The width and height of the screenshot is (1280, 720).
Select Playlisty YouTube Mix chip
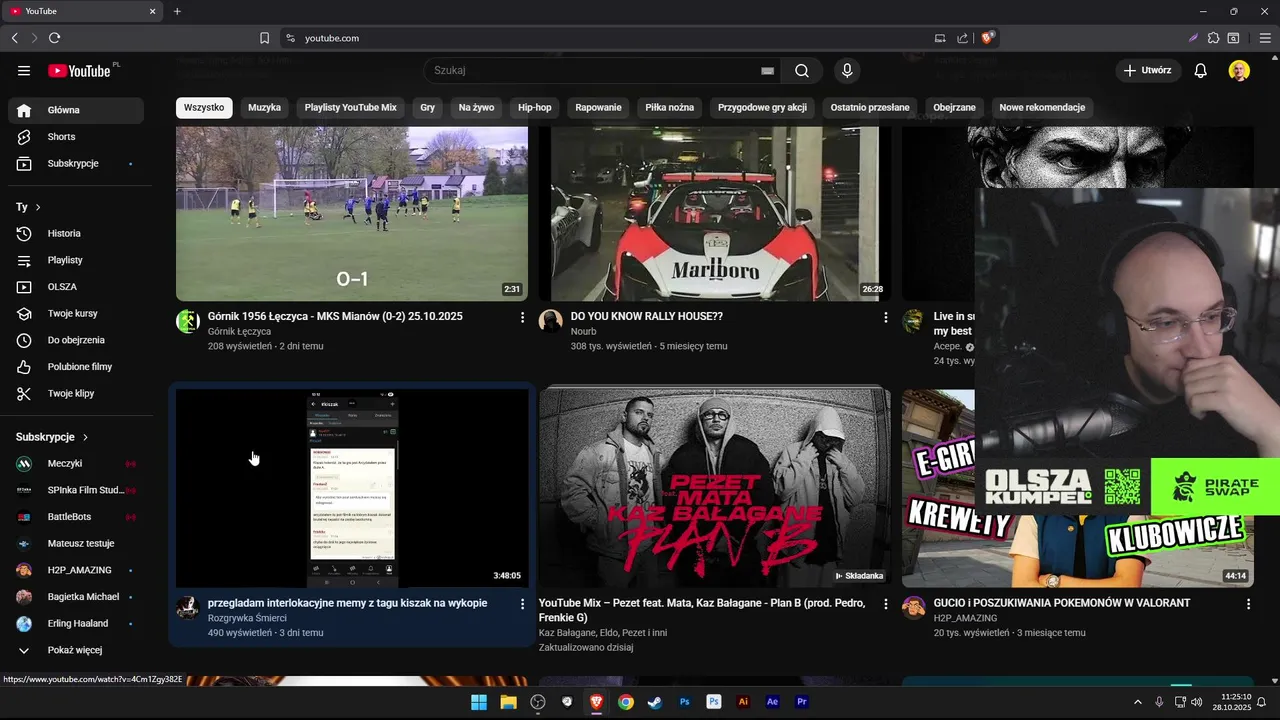pyautogui.click(x=351, y=107)
